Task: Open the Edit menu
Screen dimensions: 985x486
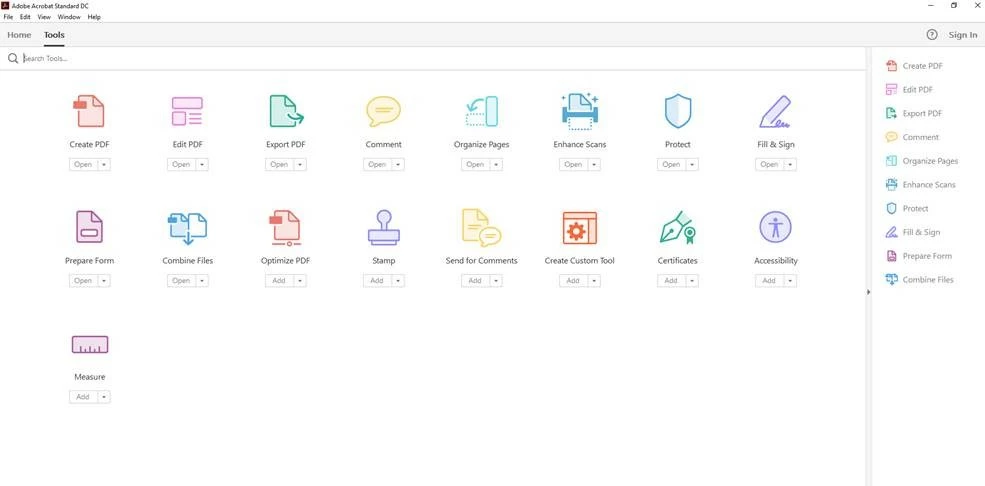Action: tap(25, 17)
